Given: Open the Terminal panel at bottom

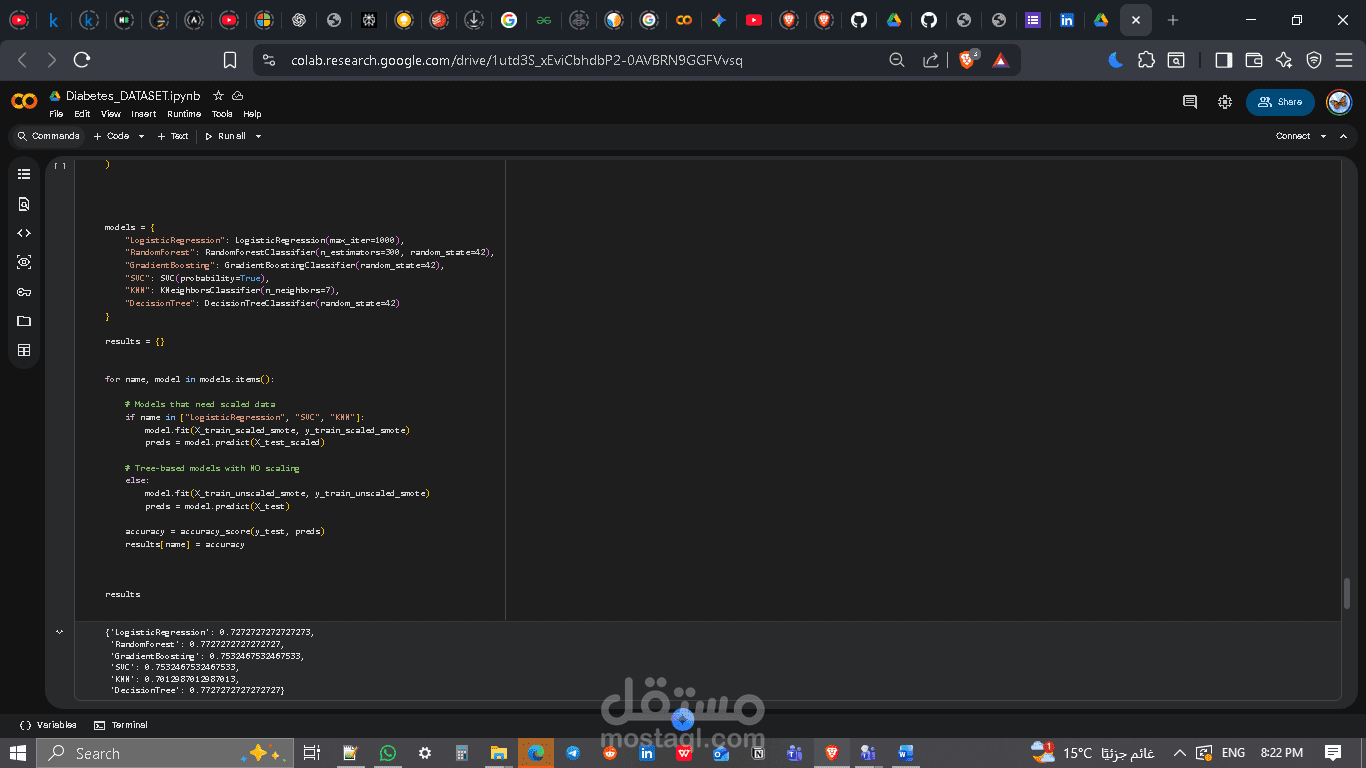Looking at the screenshot, I should click(120, 725).
